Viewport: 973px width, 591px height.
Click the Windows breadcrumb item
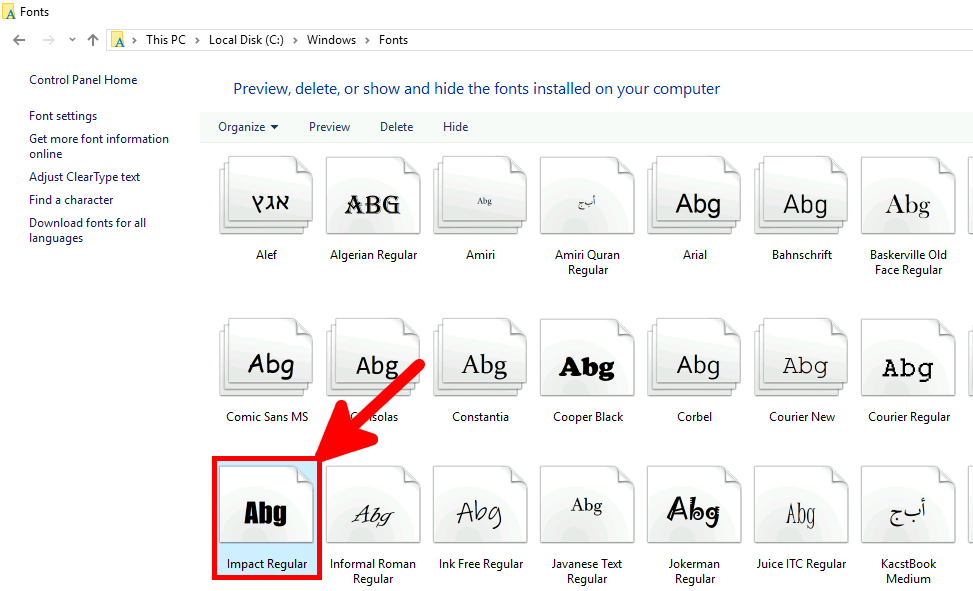(x=331, y=39)
